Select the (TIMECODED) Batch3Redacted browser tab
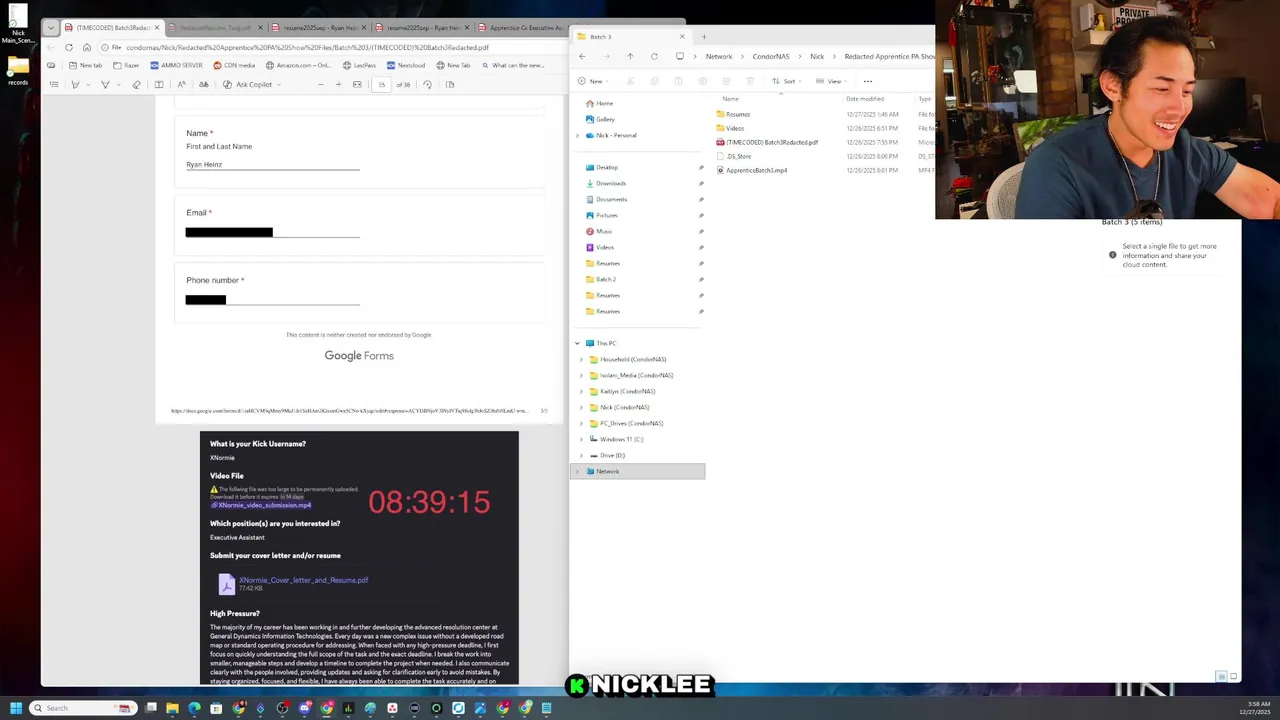The image size is (1280, 720). point(111,28)
